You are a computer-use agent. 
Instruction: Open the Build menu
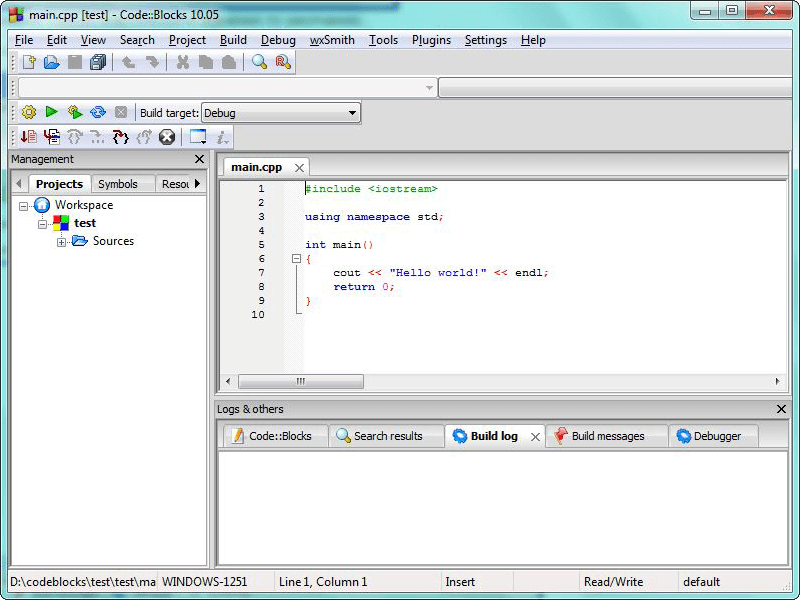[233, 40]
